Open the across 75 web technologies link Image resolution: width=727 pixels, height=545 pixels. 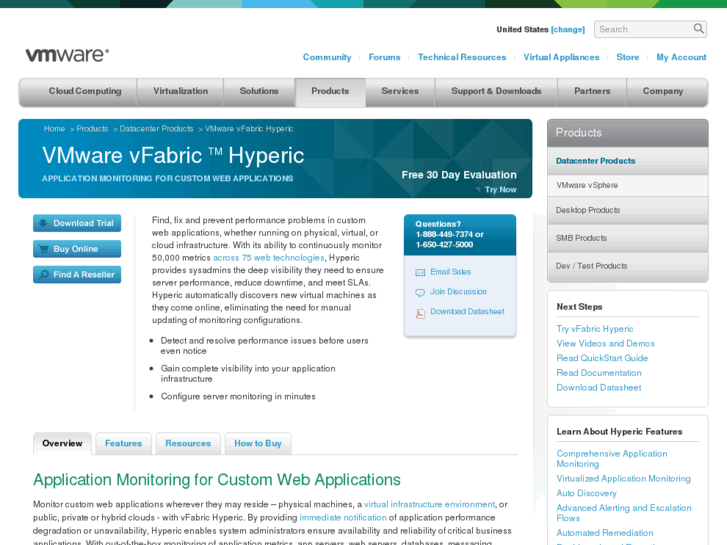click(x=268, y=257)
